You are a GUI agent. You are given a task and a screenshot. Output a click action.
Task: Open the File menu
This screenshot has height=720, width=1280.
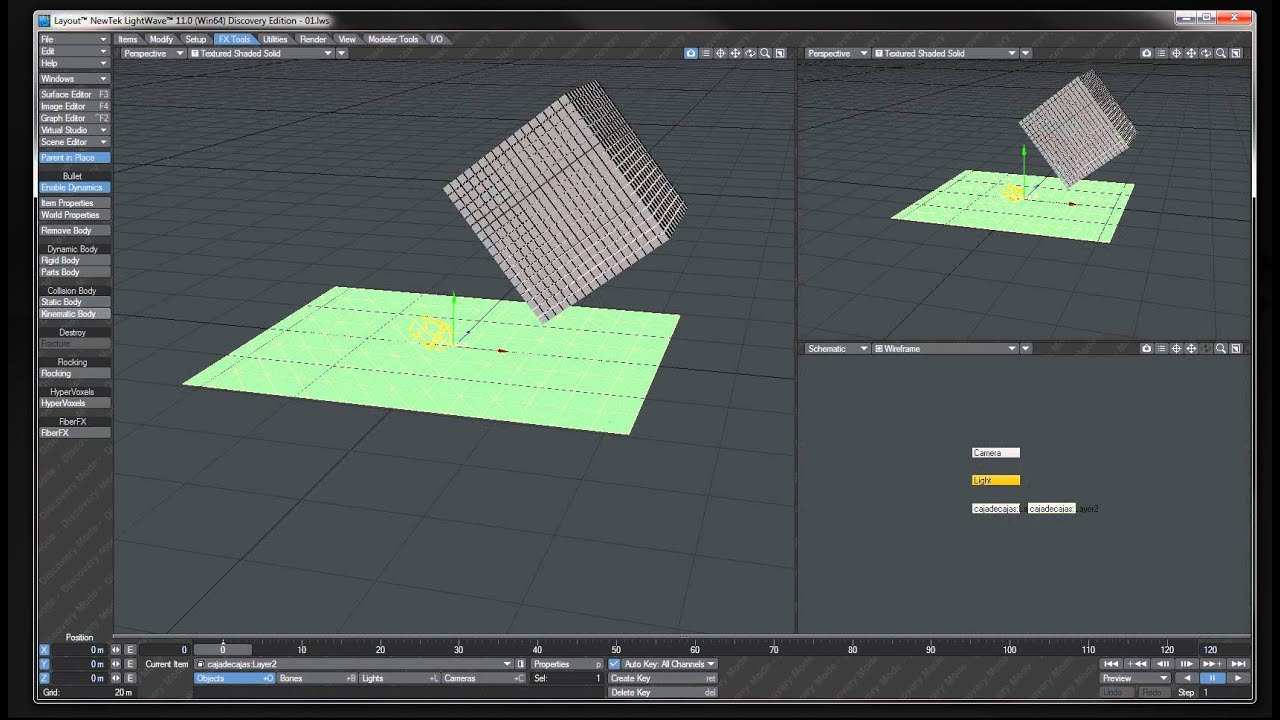click(74, 39)
